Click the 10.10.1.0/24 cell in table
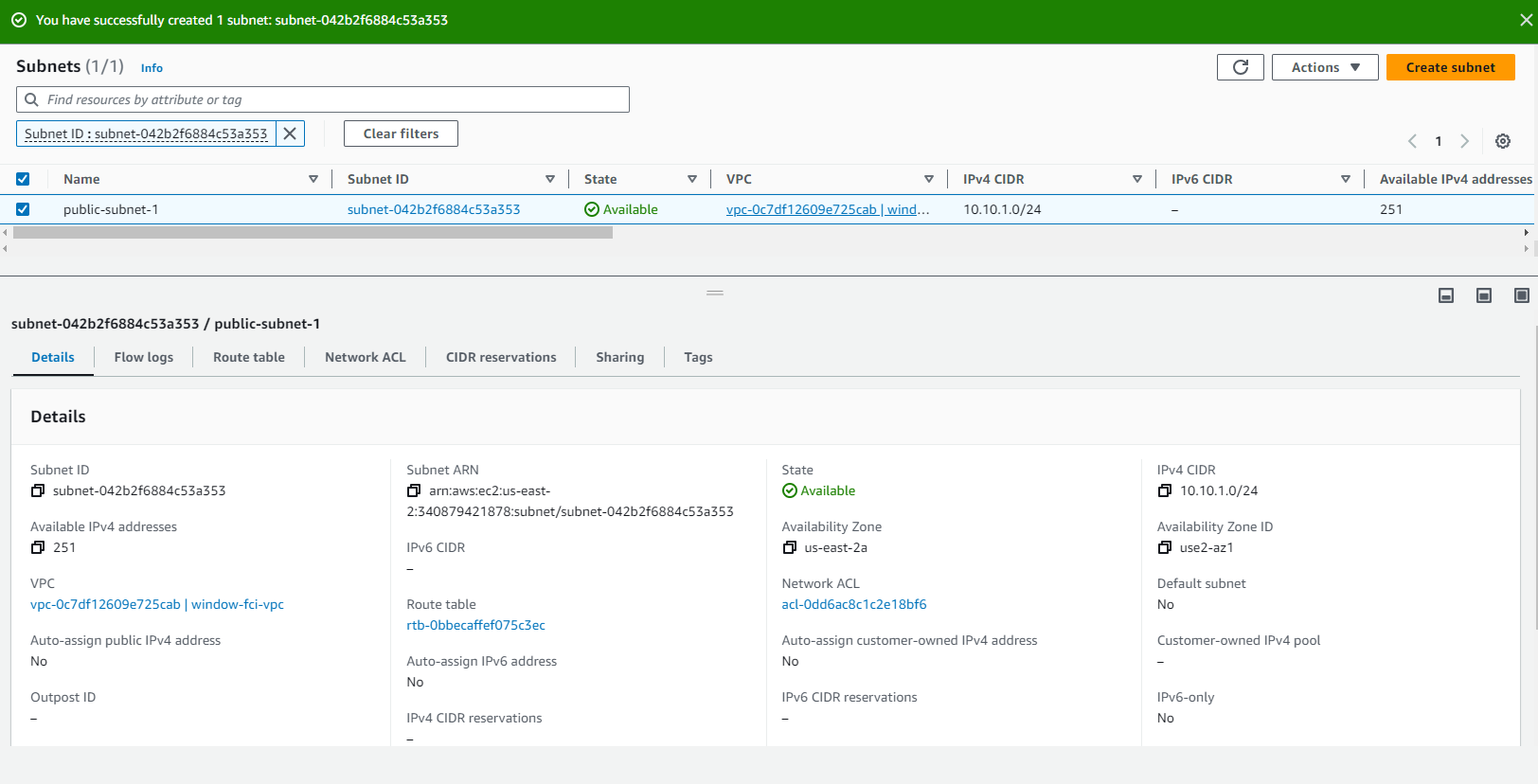1538x784 pixels. 1002,209
